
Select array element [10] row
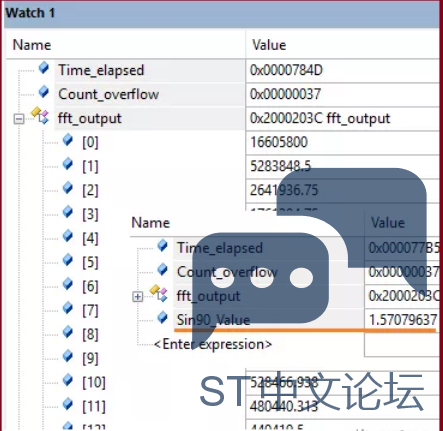94,383
